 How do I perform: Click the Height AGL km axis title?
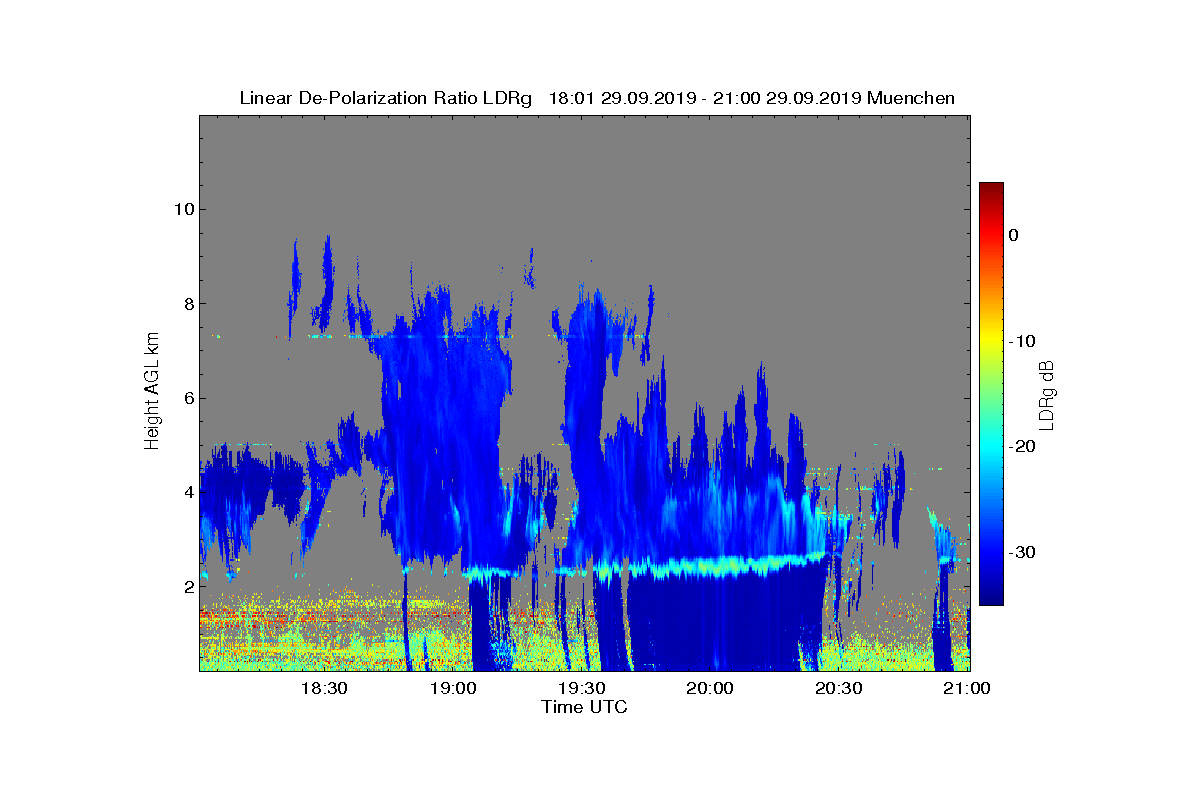click(x=152, y=393)
